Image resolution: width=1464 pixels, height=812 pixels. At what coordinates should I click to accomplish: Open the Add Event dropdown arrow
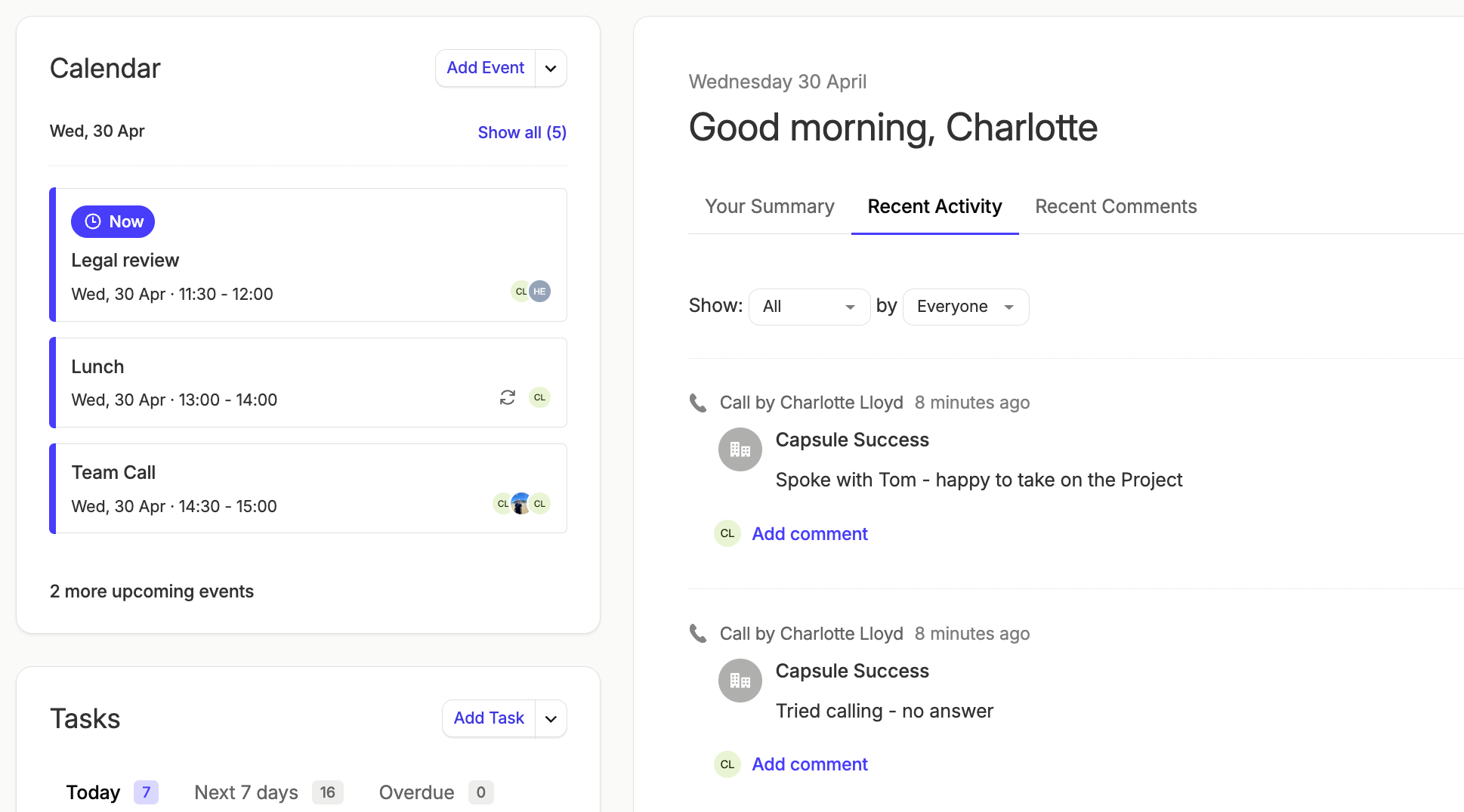pyautogui.click(x=551, y=68)
